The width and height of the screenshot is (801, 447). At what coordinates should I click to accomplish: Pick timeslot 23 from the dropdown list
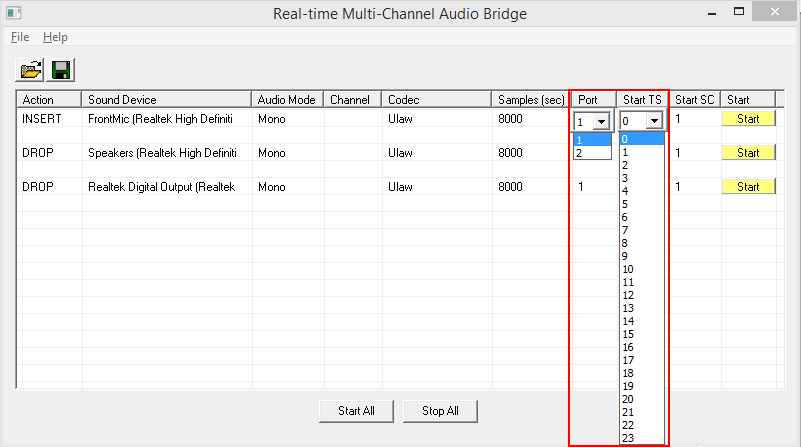pyautogui.click(x=642, y=438)
